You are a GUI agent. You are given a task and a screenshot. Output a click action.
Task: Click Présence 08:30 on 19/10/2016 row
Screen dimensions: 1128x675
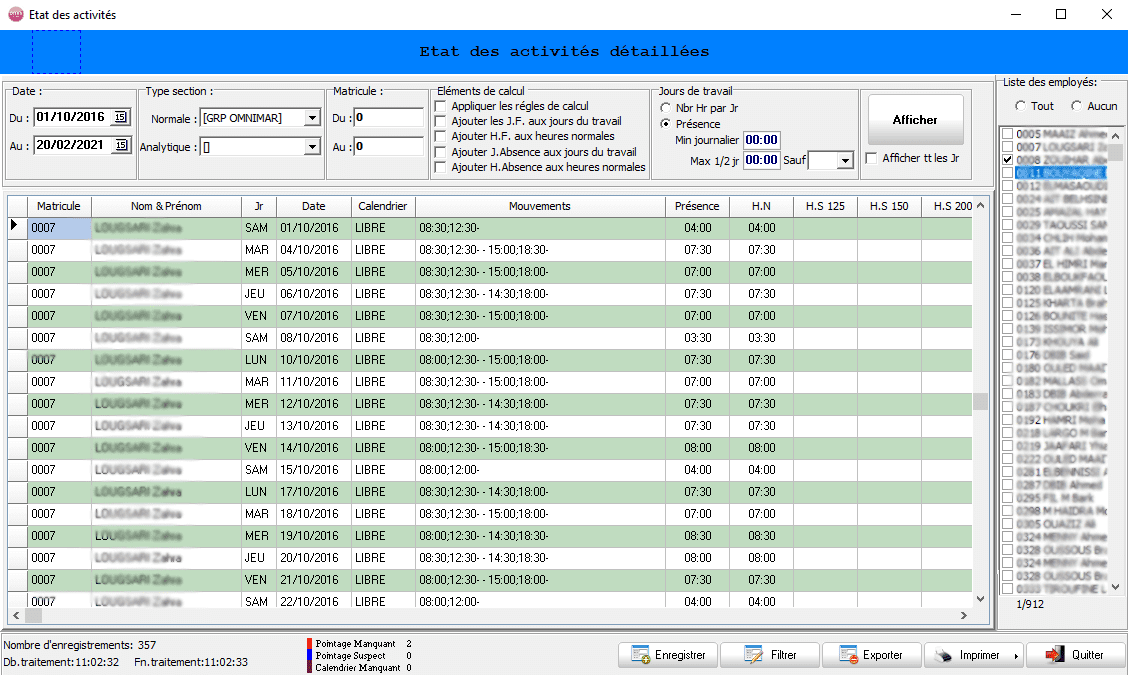click(x=698, y=536)
